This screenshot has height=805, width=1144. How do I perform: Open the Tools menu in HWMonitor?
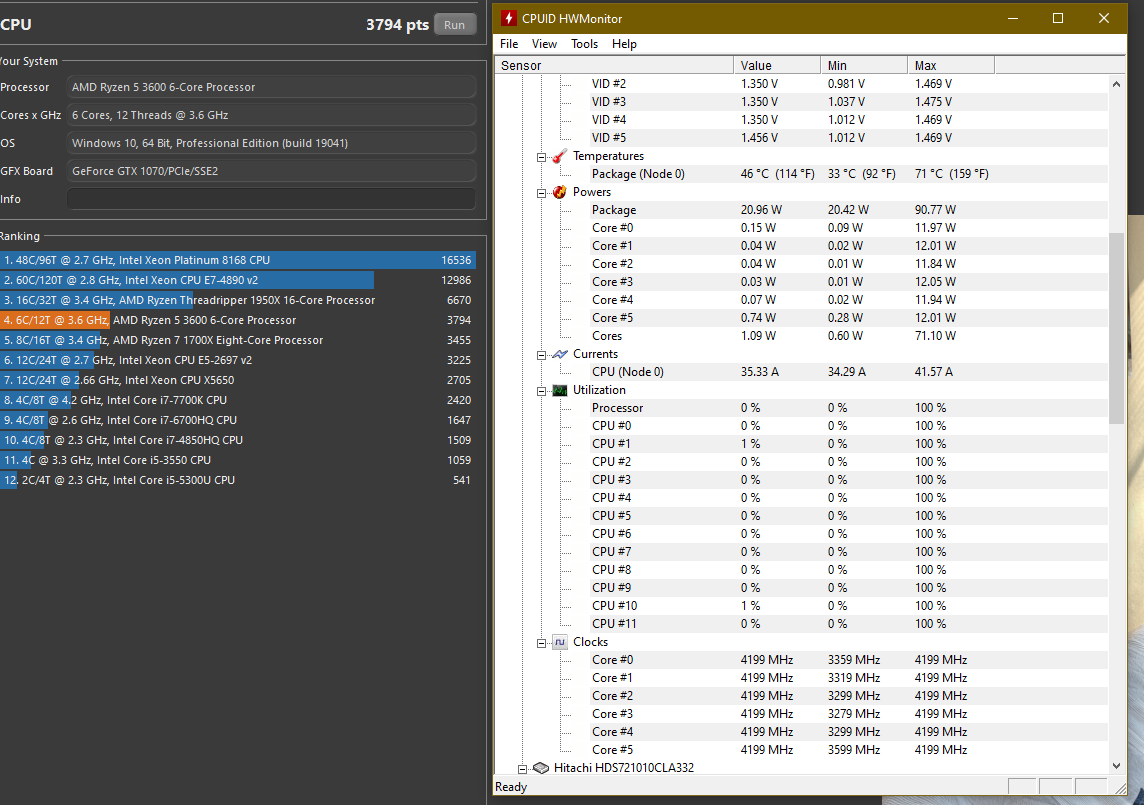pos(584,44)
